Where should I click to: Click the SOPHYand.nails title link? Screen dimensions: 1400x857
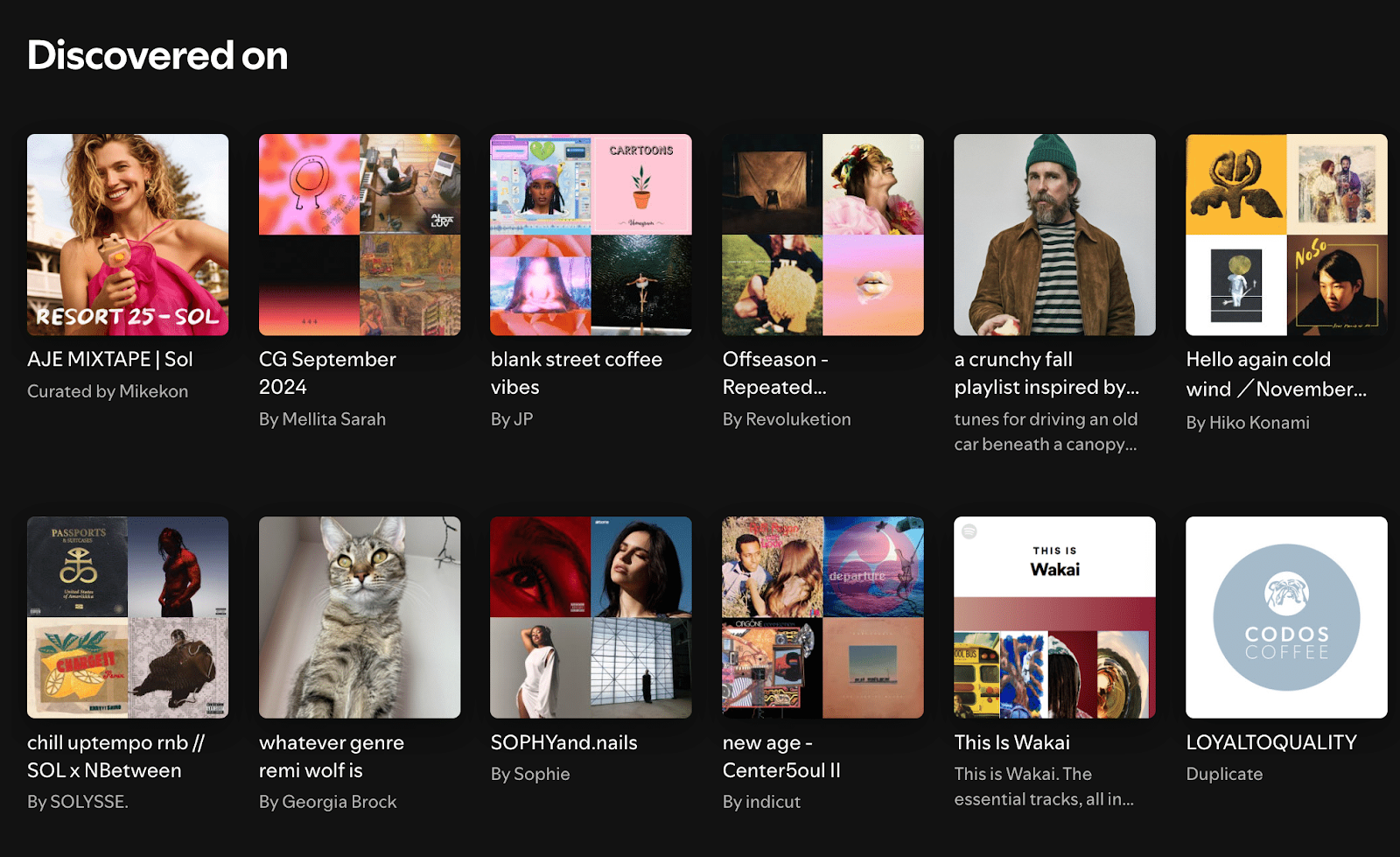(x=563, y=742)
